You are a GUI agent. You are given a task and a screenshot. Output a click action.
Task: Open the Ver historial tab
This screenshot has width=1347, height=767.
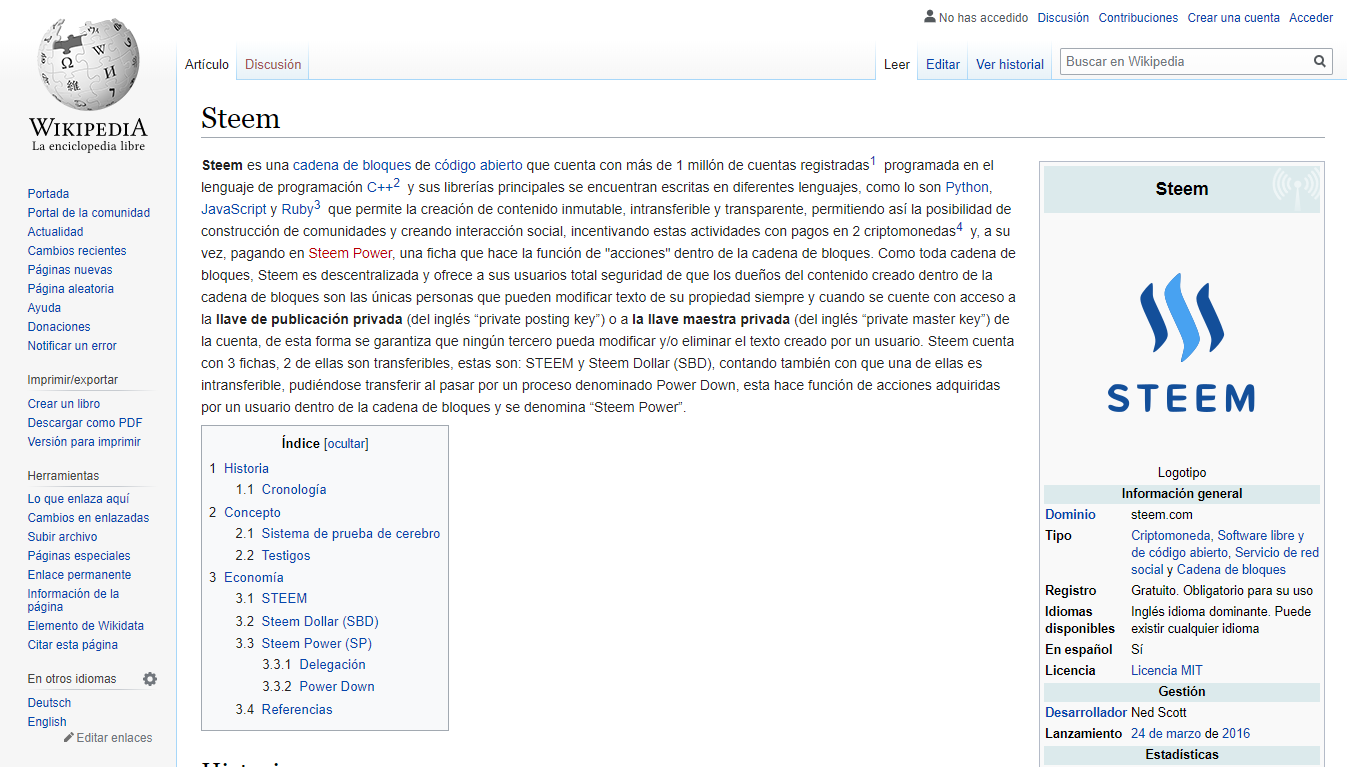pos(1010,64)
